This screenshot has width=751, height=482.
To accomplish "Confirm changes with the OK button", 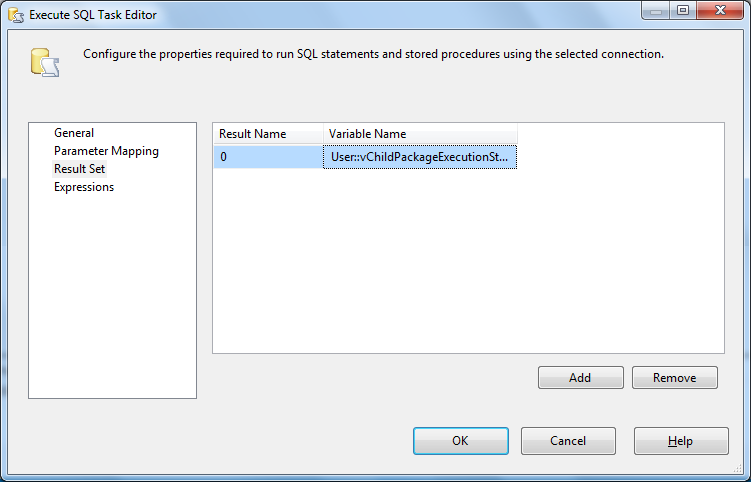I will (461, 441).
